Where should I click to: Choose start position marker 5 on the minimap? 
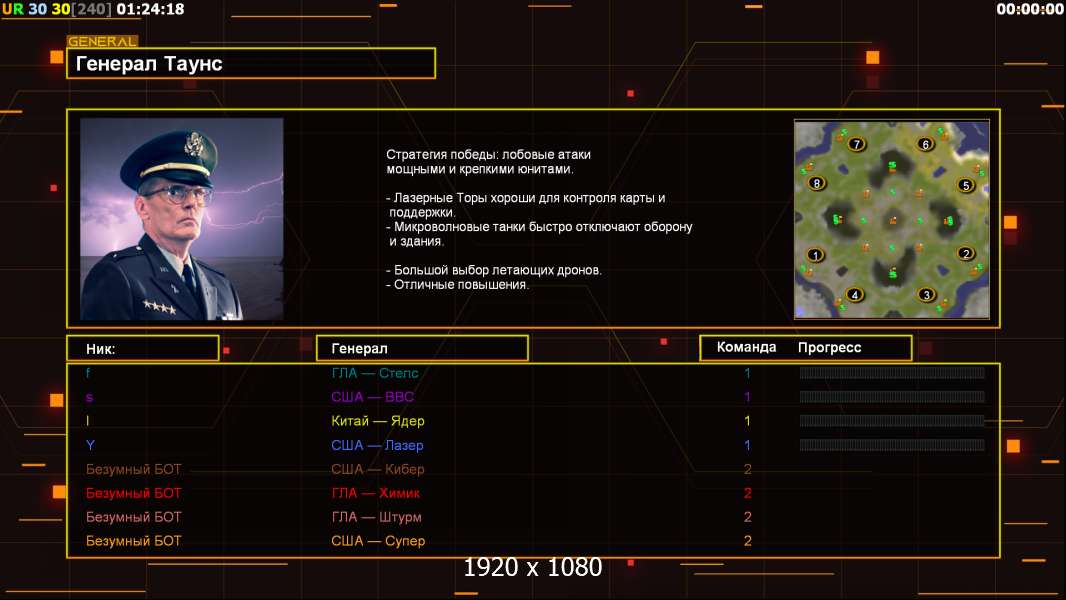click(965, 186)
